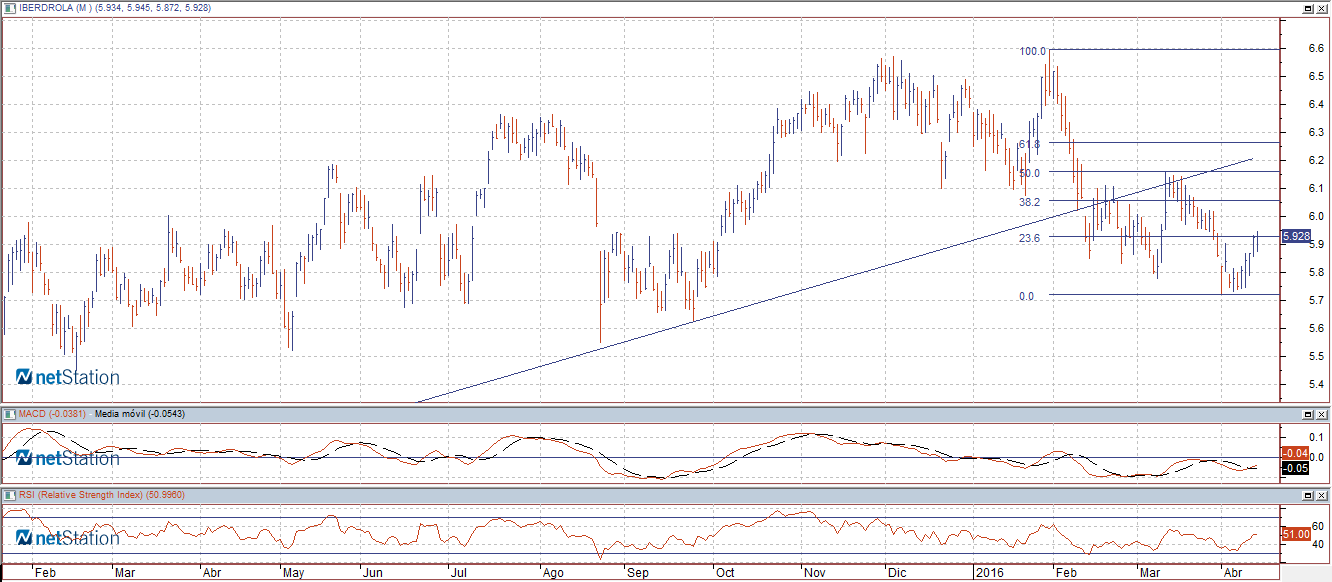Image resolution: width=1332 pixels, height=582 pixels.
Task: Click the 0.1 level on MACD axis
Action: point(1318,437)
